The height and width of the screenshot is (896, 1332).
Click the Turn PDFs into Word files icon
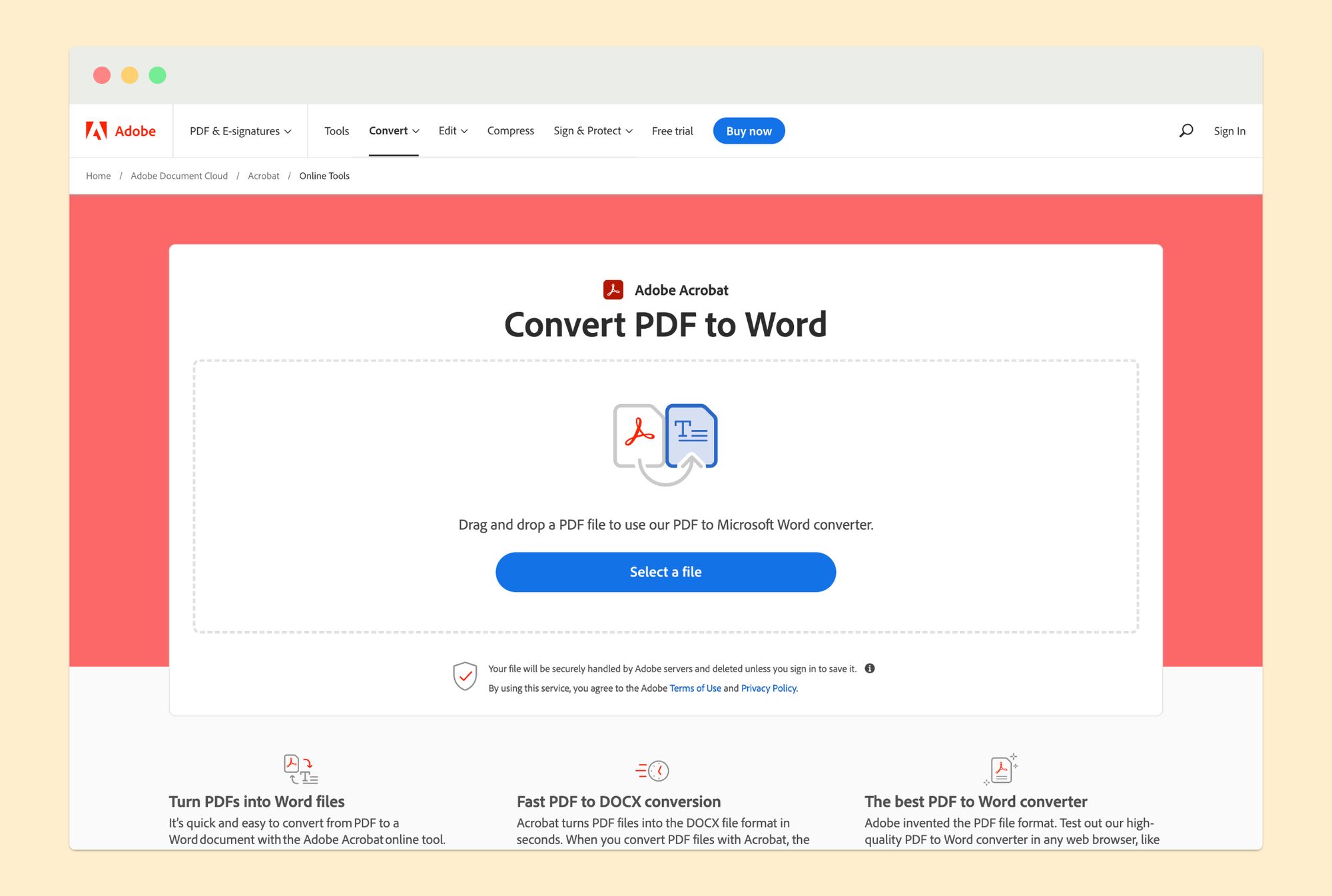tap(300, 770)
